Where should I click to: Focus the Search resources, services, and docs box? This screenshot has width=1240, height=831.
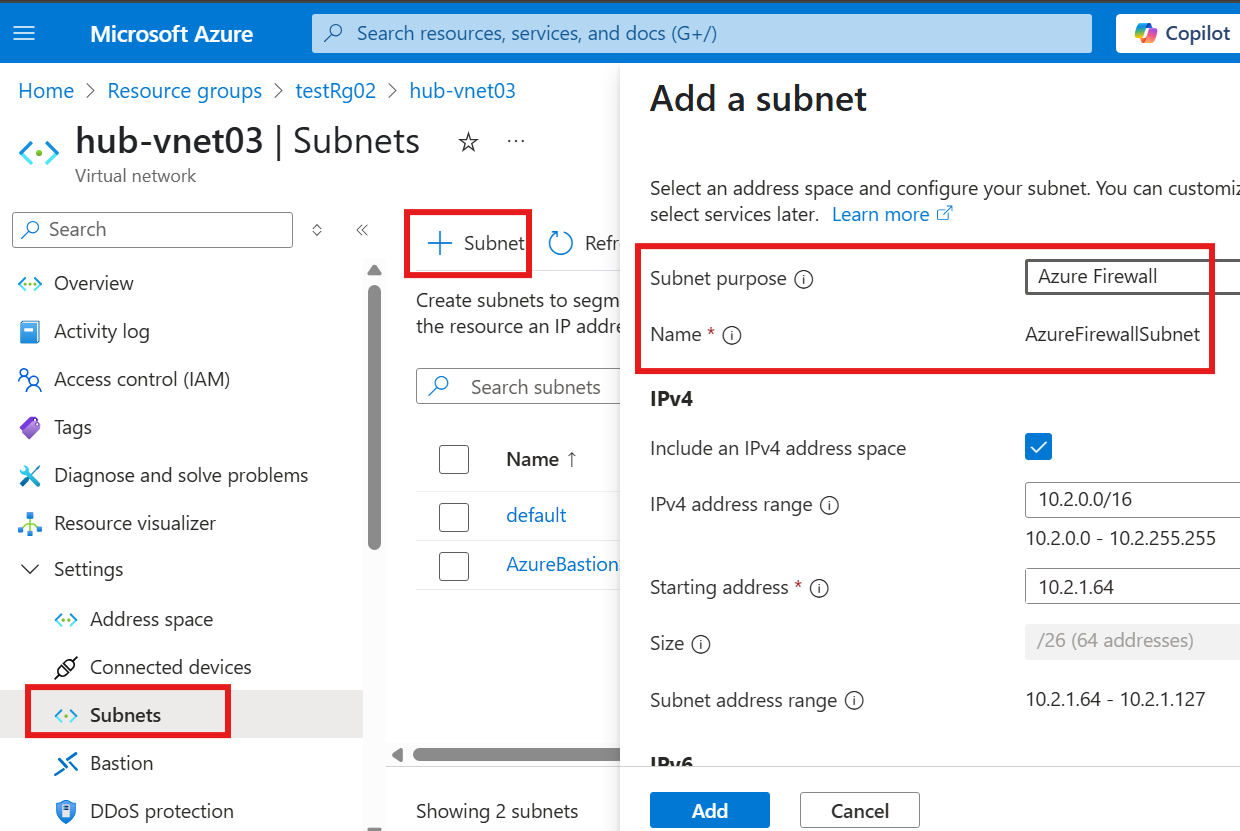tap(702, 33)
